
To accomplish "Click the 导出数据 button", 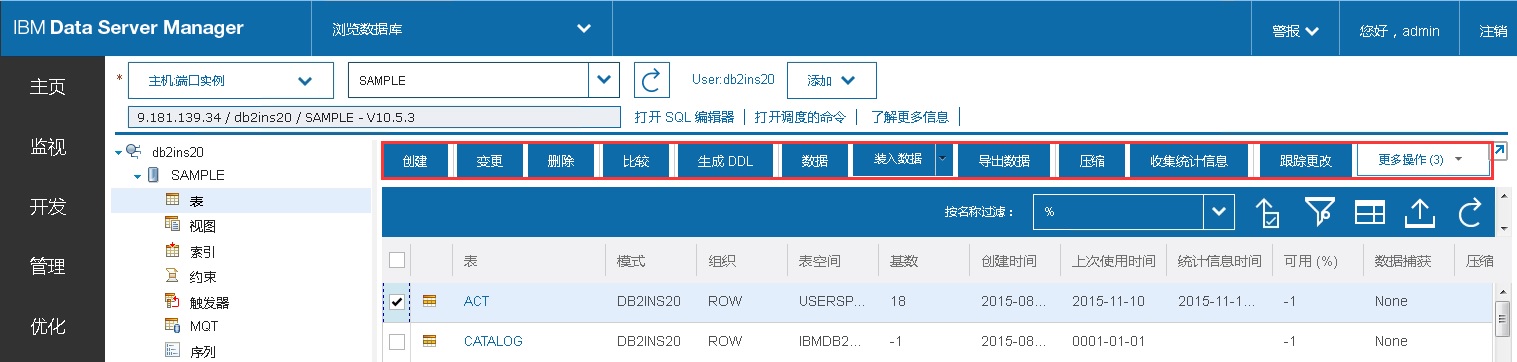I will point(1004,161).
